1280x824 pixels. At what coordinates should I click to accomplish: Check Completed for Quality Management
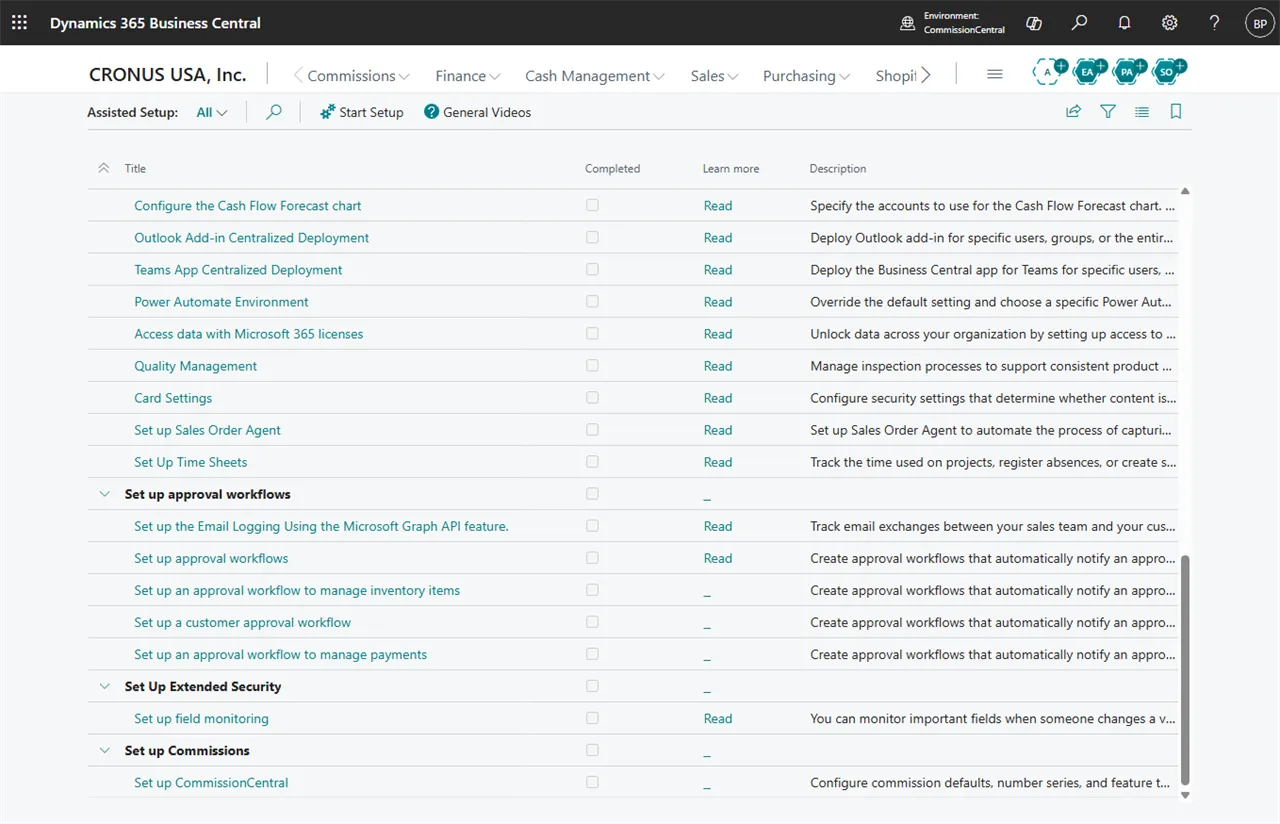(x=592, y=366)
